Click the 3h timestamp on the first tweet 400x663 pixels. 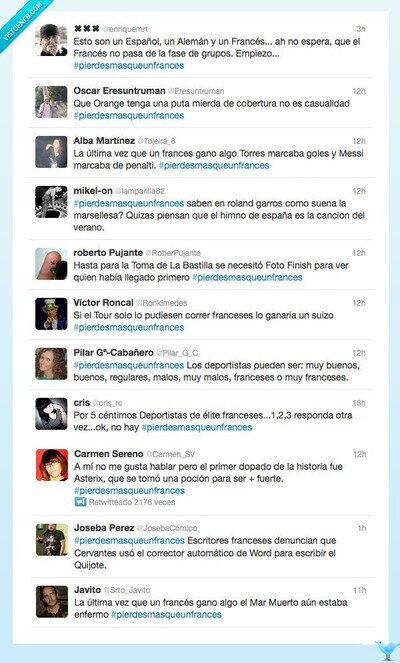(x=361, y=29)
